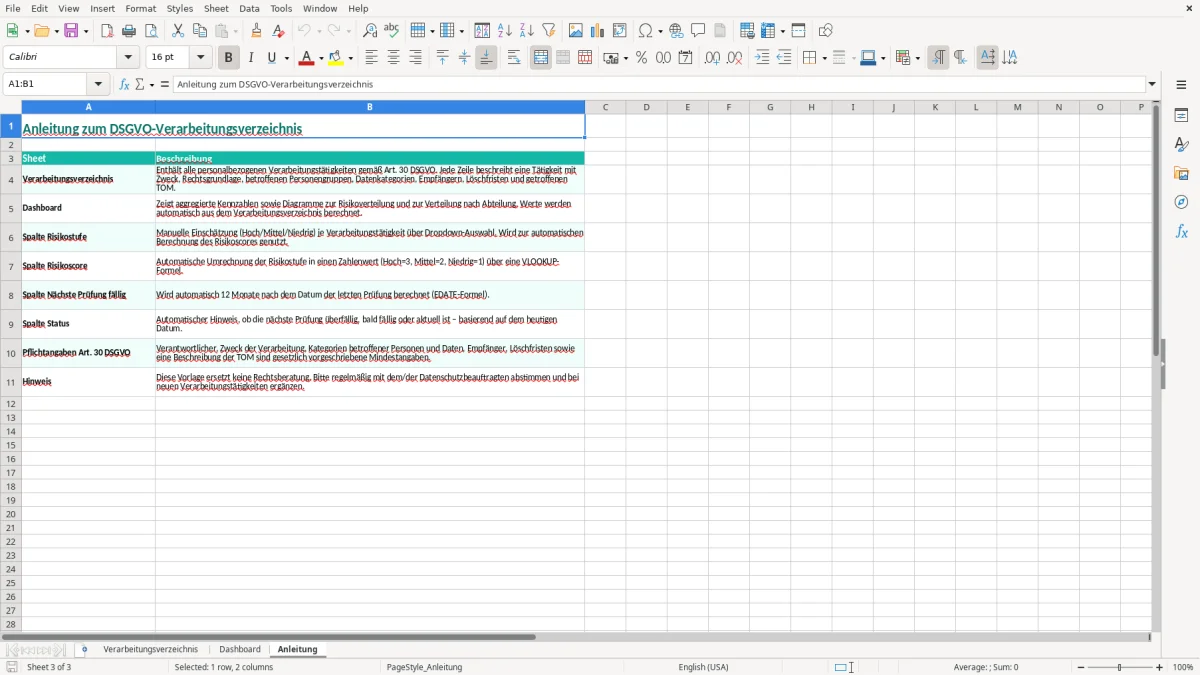The image size is (1200, 675).
Task: Insert a pivot table
Action: point(620,31)
